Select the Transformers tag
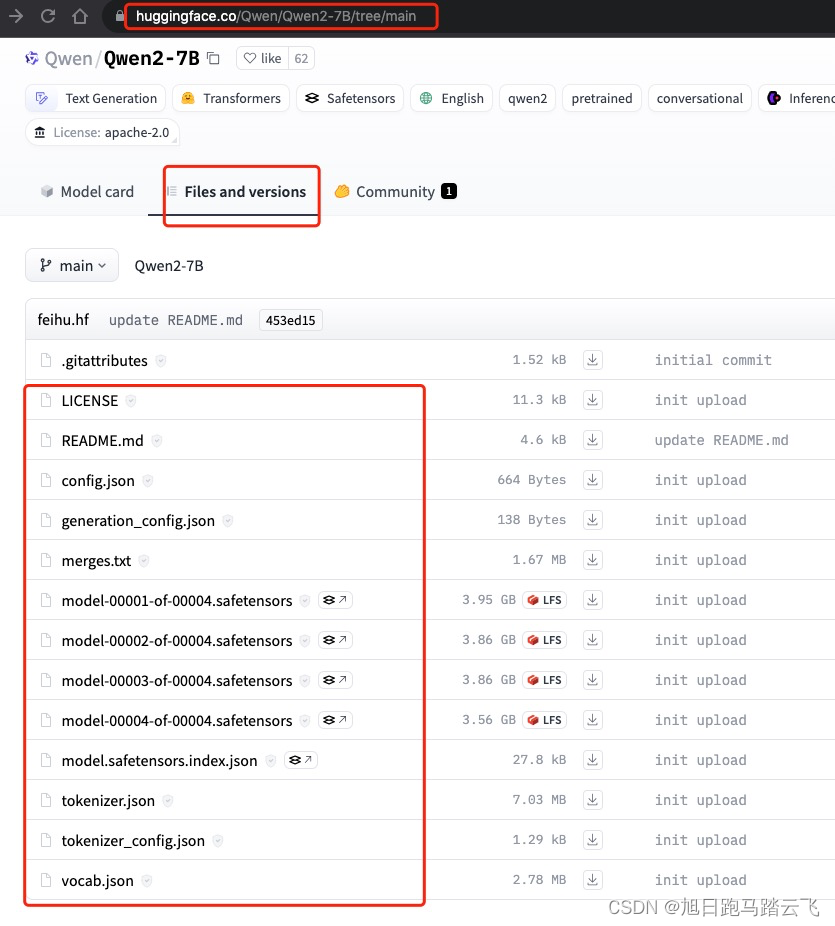This screenshot has width=835, height=926. 231,98
